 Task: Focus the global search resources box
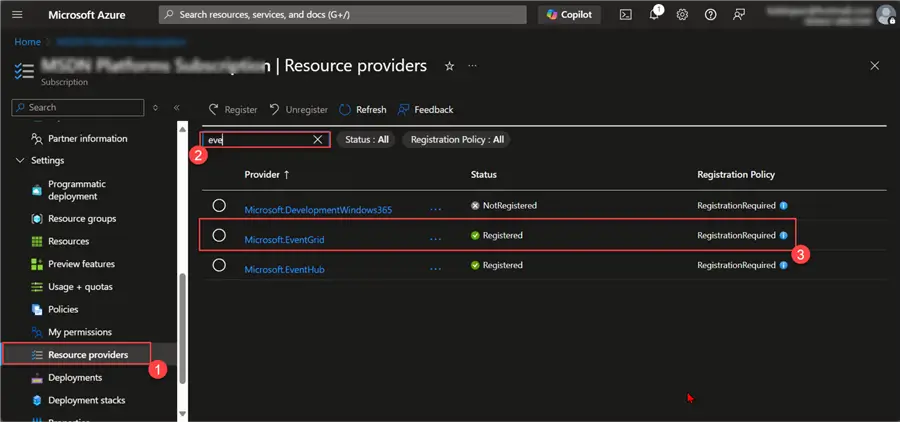click(x=343, y=15)
